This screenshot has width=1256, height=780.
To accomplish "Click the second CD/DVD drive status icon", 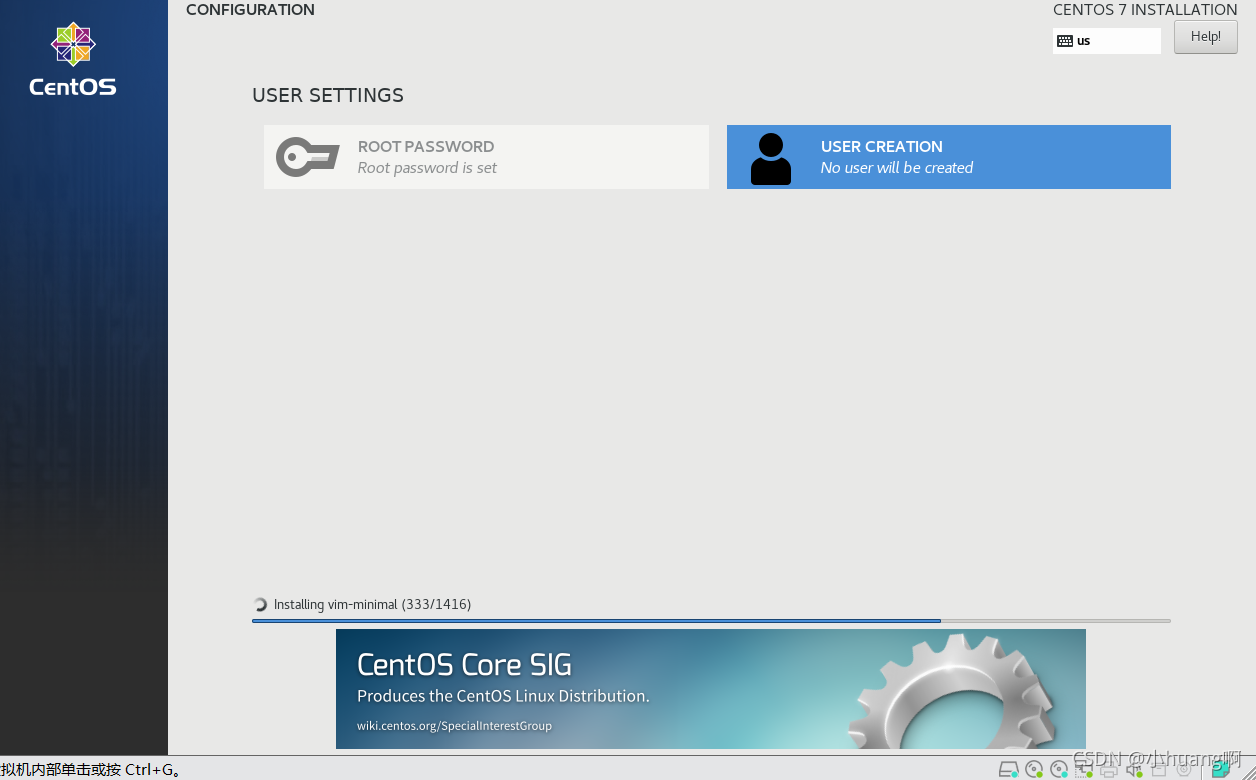I will [1059, 769].
